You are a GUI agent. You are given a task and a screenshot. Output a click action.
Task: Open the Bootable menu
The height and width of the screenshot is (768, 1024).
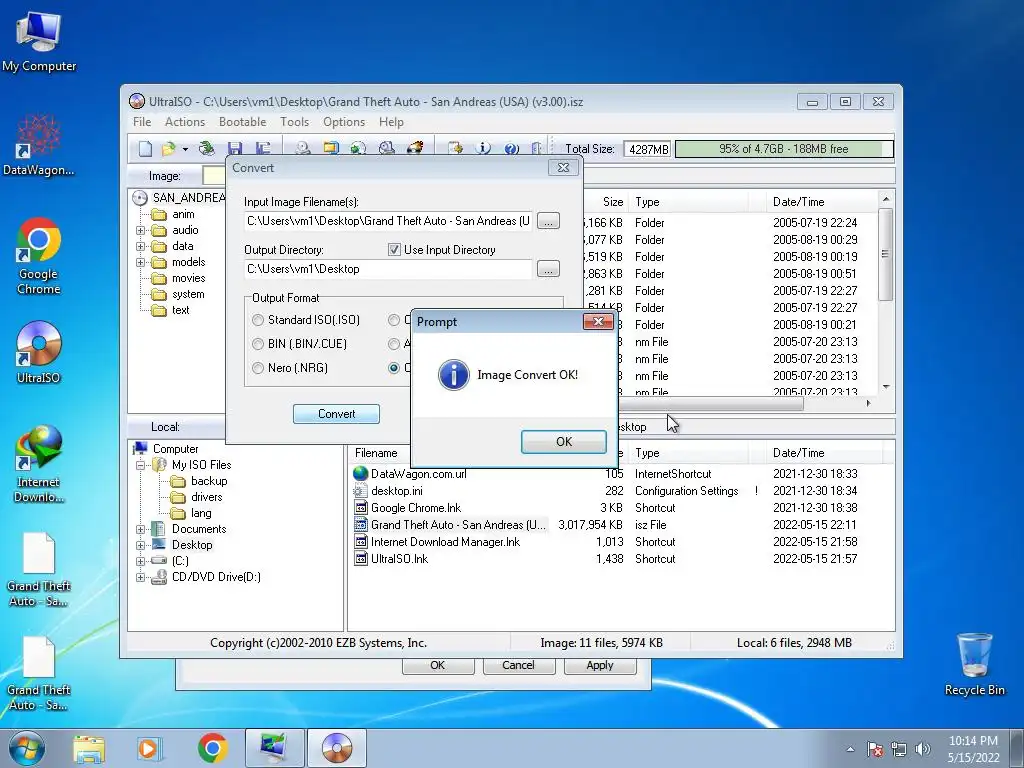pyautogui.click(x=242, y=122)
